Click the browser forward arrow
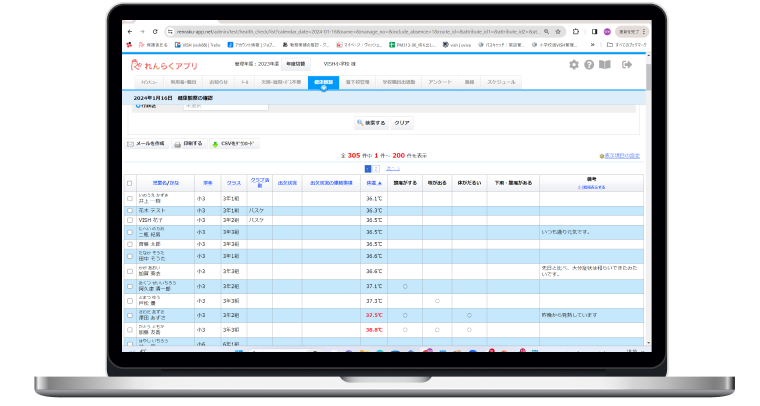760x406 pixels. tap(142, 31)
